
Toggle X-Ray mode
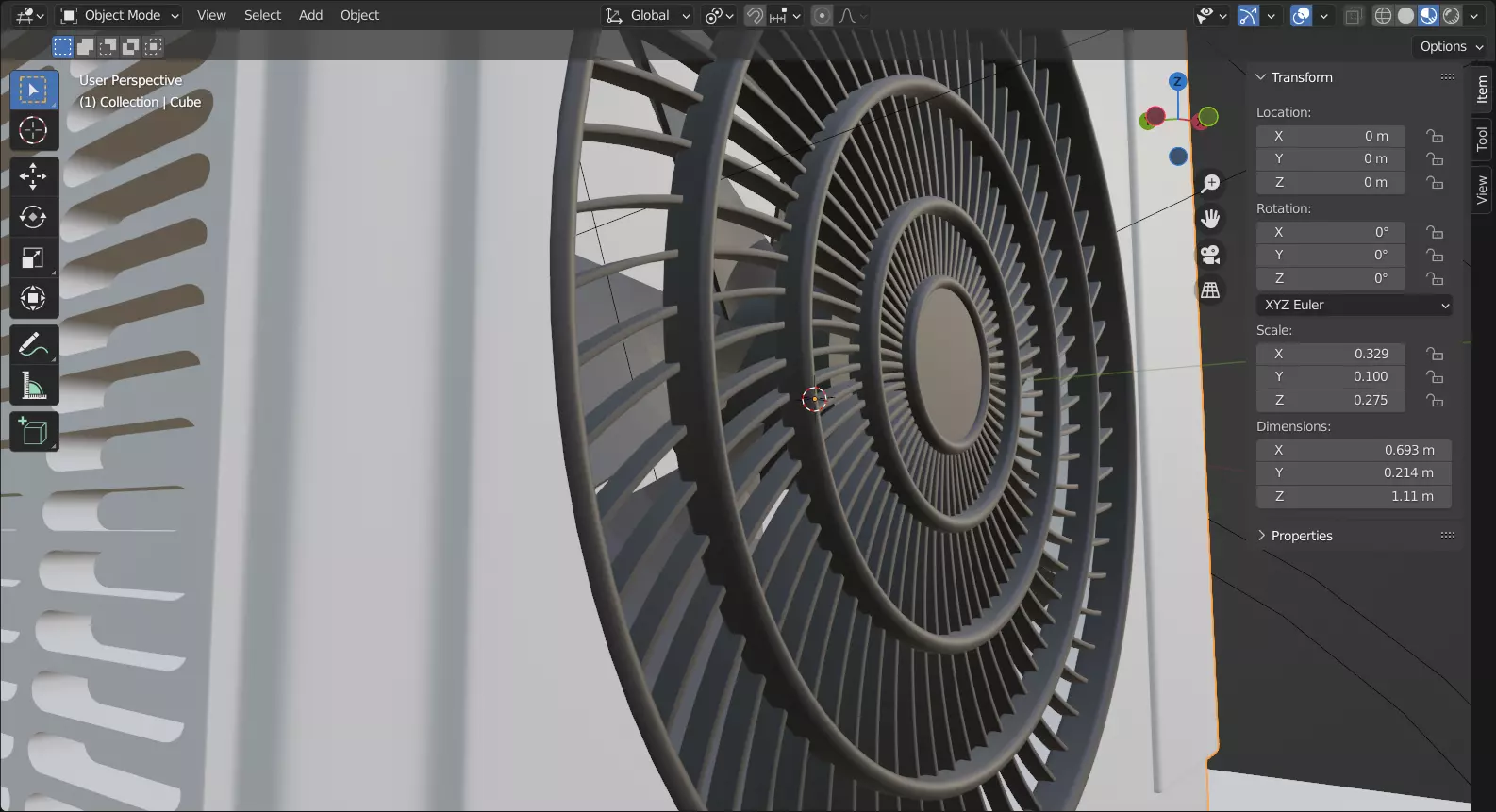(1354, 15)
